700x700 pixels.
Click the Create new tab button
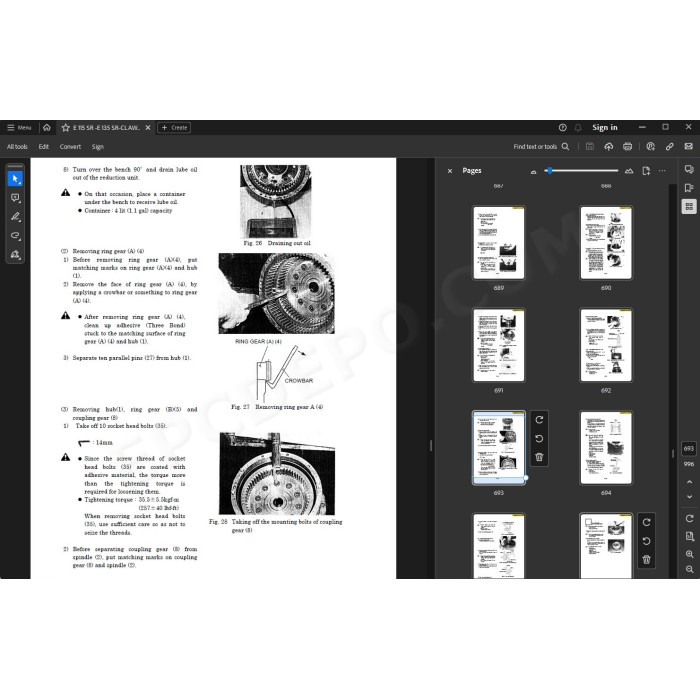tap(174, 128)
